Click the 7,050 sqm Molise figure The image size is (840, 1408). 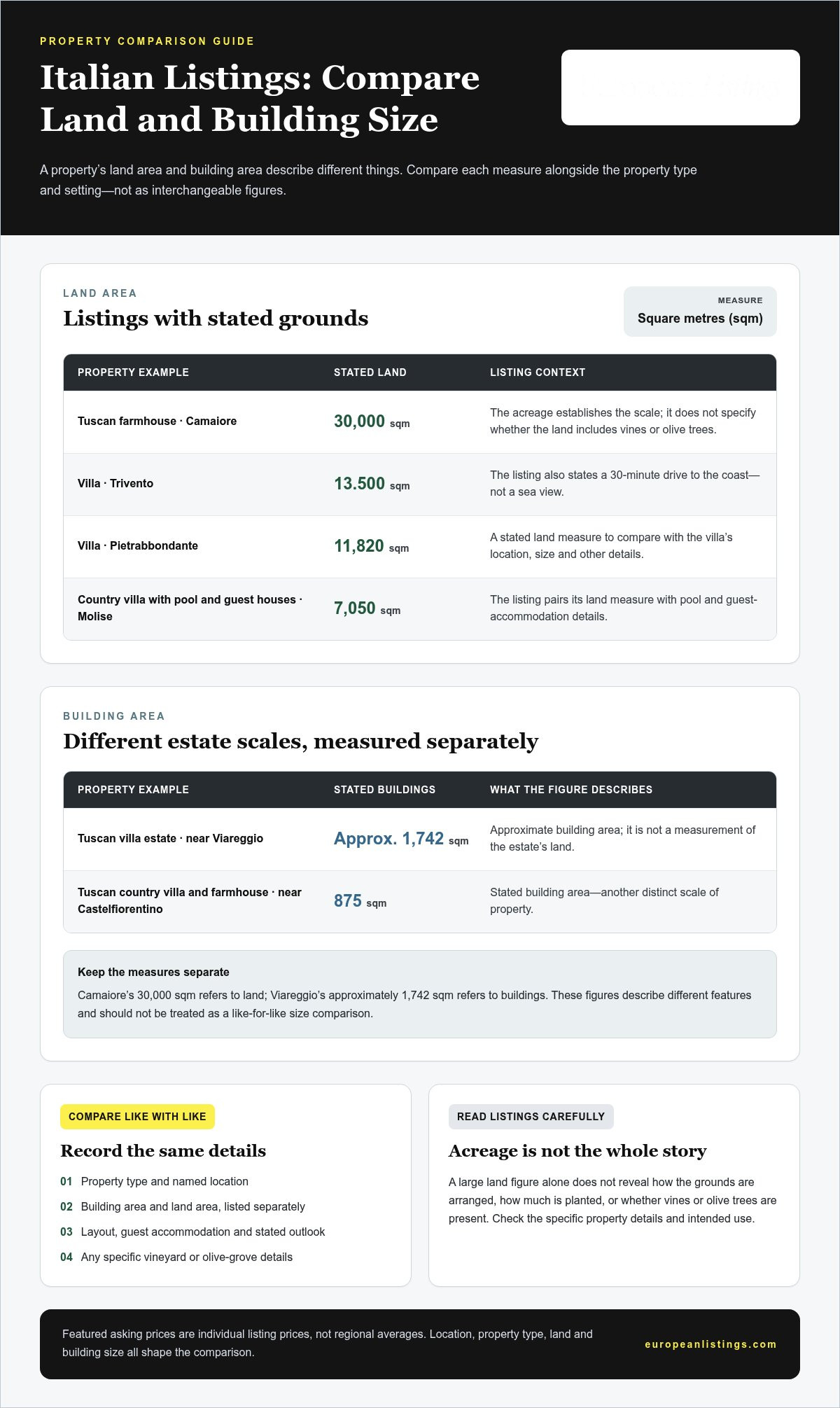pyautogui.click(x=367, y=608)
